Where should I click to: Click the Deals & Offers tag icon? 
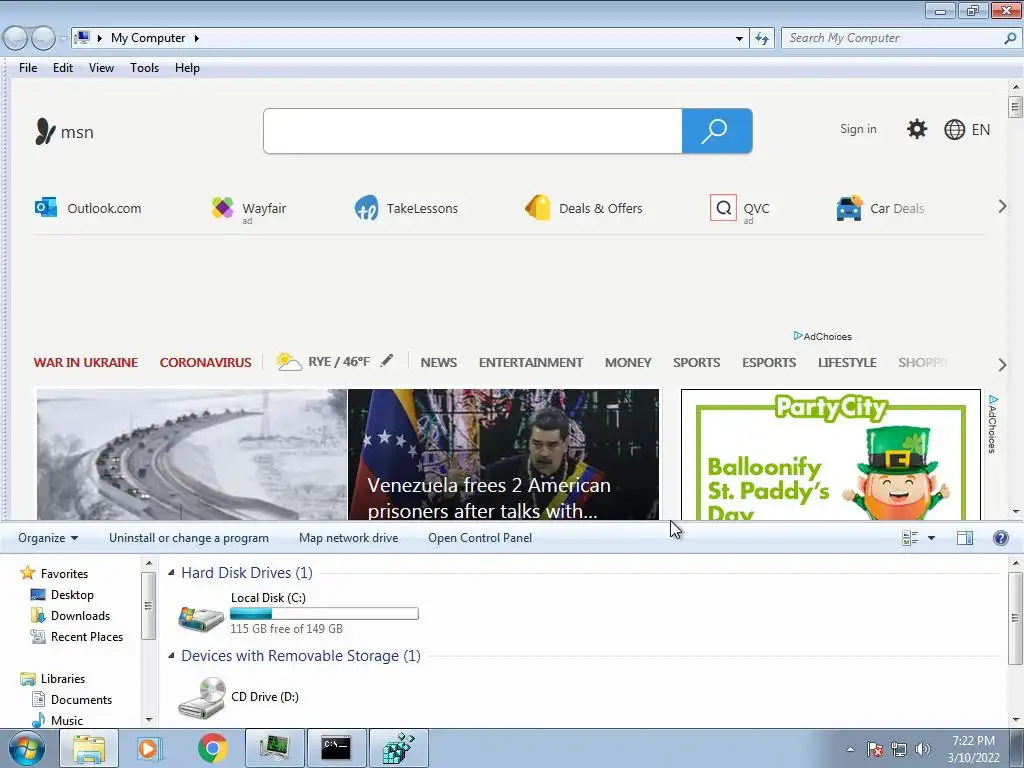point(538,208)
